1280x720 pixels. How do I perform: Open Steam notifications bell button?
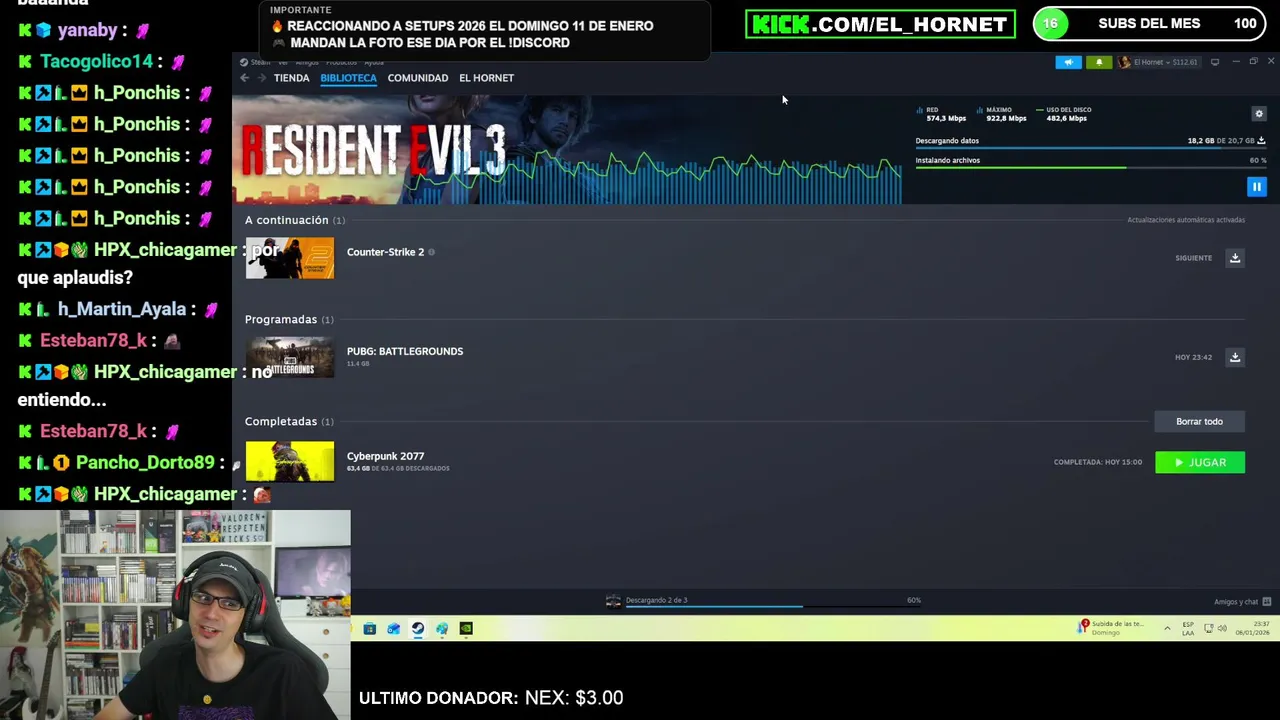pos(1099,62)
